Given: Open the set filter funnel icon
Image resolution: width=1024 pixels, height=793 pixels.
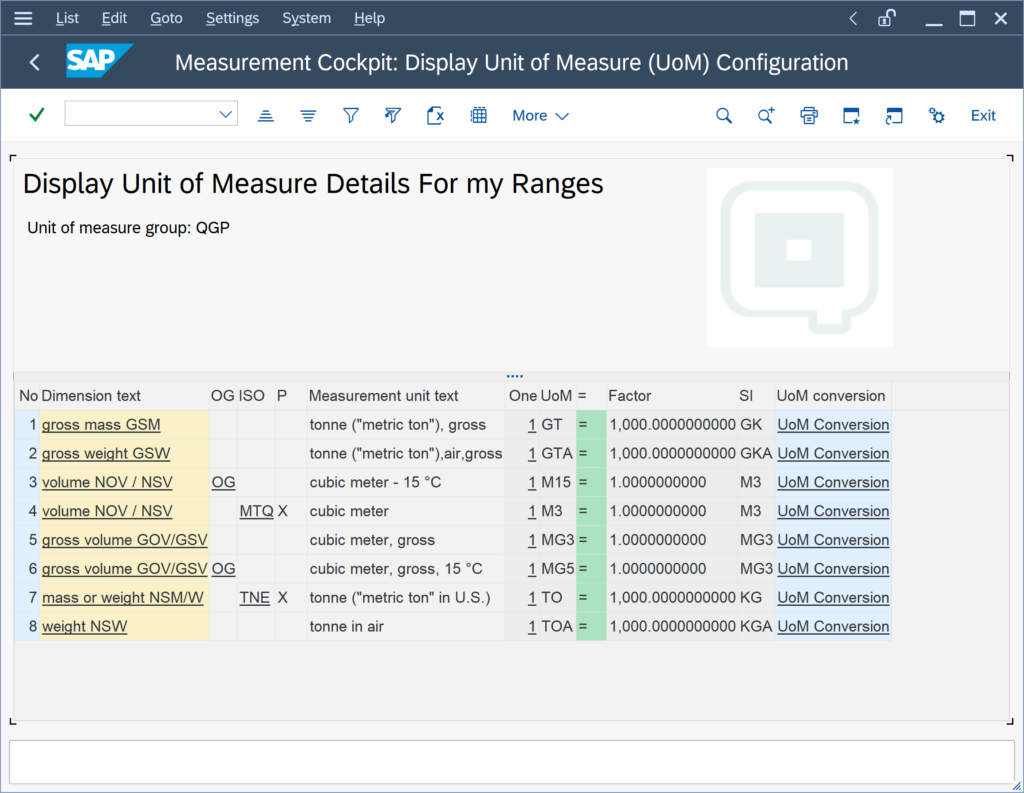Looking at the screenshot, I should click(351, 116).
